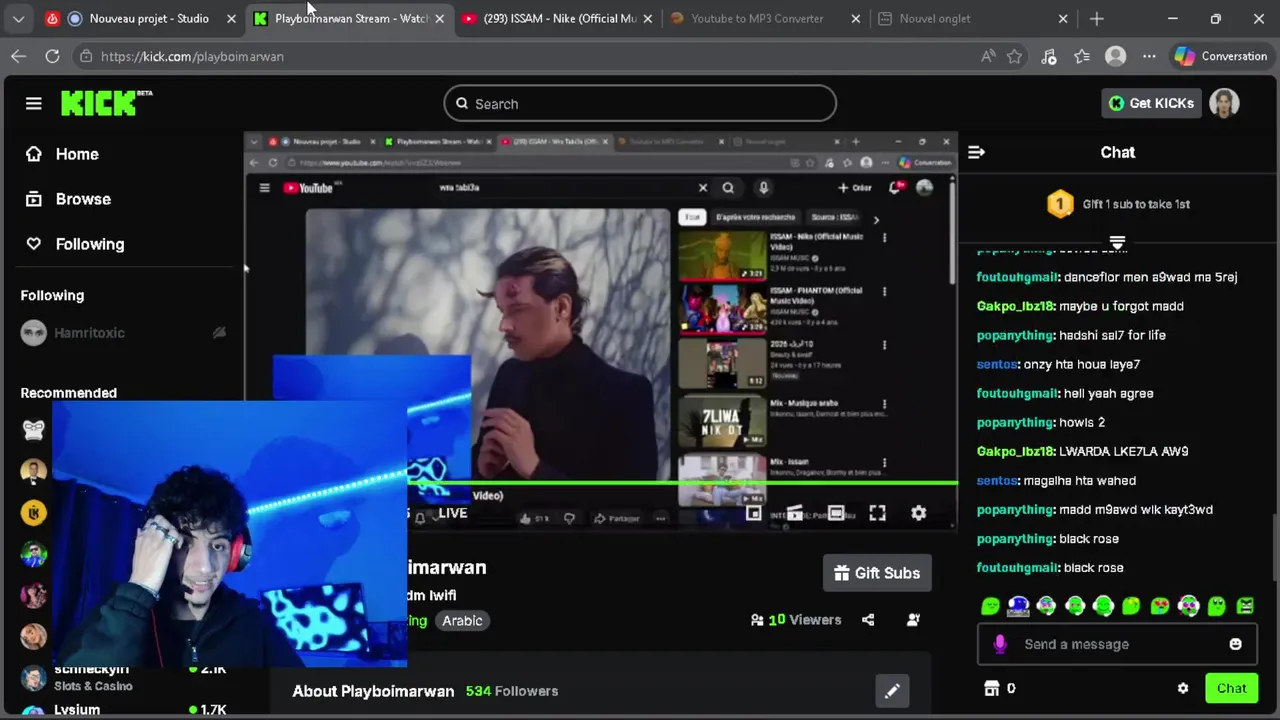
Task: Open a new browser tab
Action: [1097, 18]
